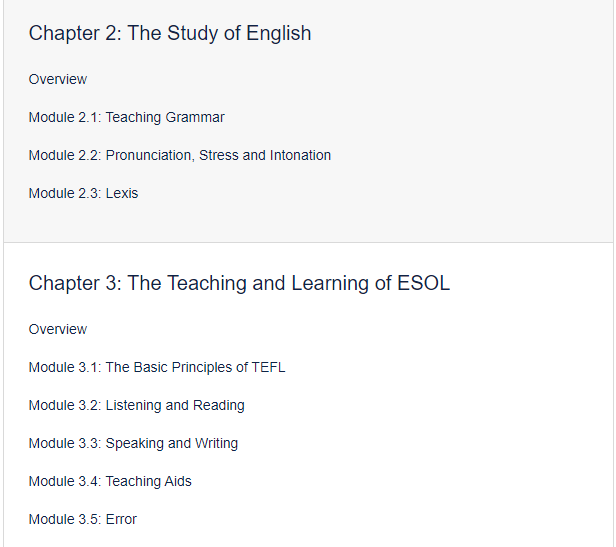Visit the Listening and Reading module
616x547 pixels.
(136, 406)
